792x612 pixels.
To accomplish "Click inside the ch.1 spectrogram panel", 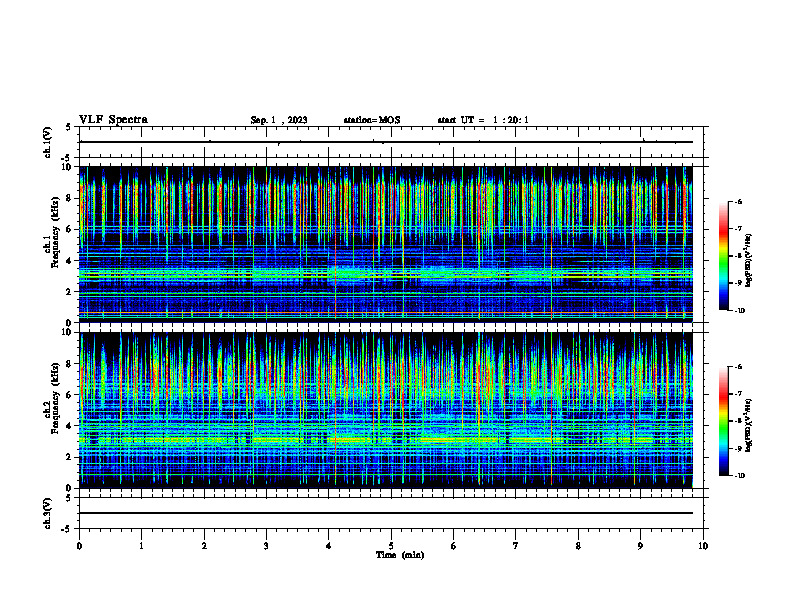I will pos(385,244).
